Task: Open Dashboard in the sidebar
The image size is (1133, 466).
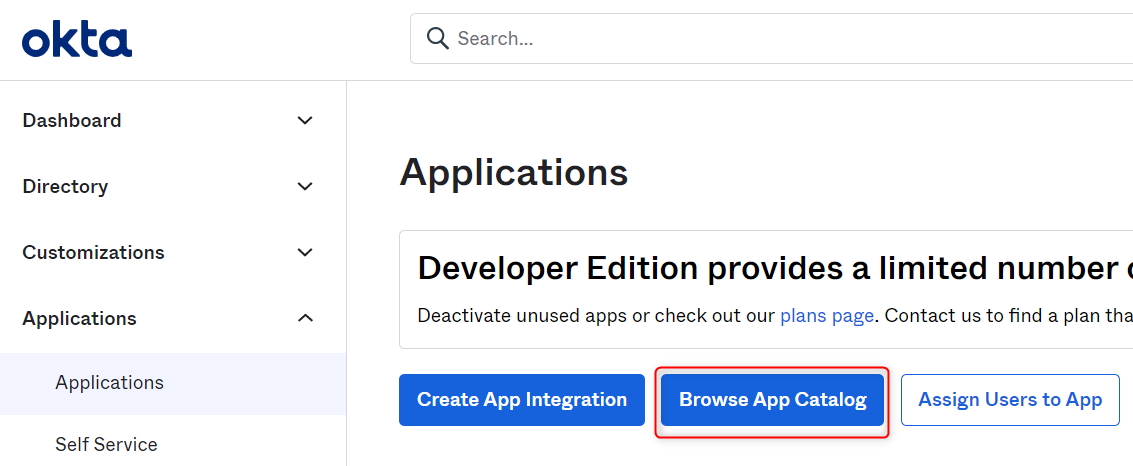Action: 72,121
